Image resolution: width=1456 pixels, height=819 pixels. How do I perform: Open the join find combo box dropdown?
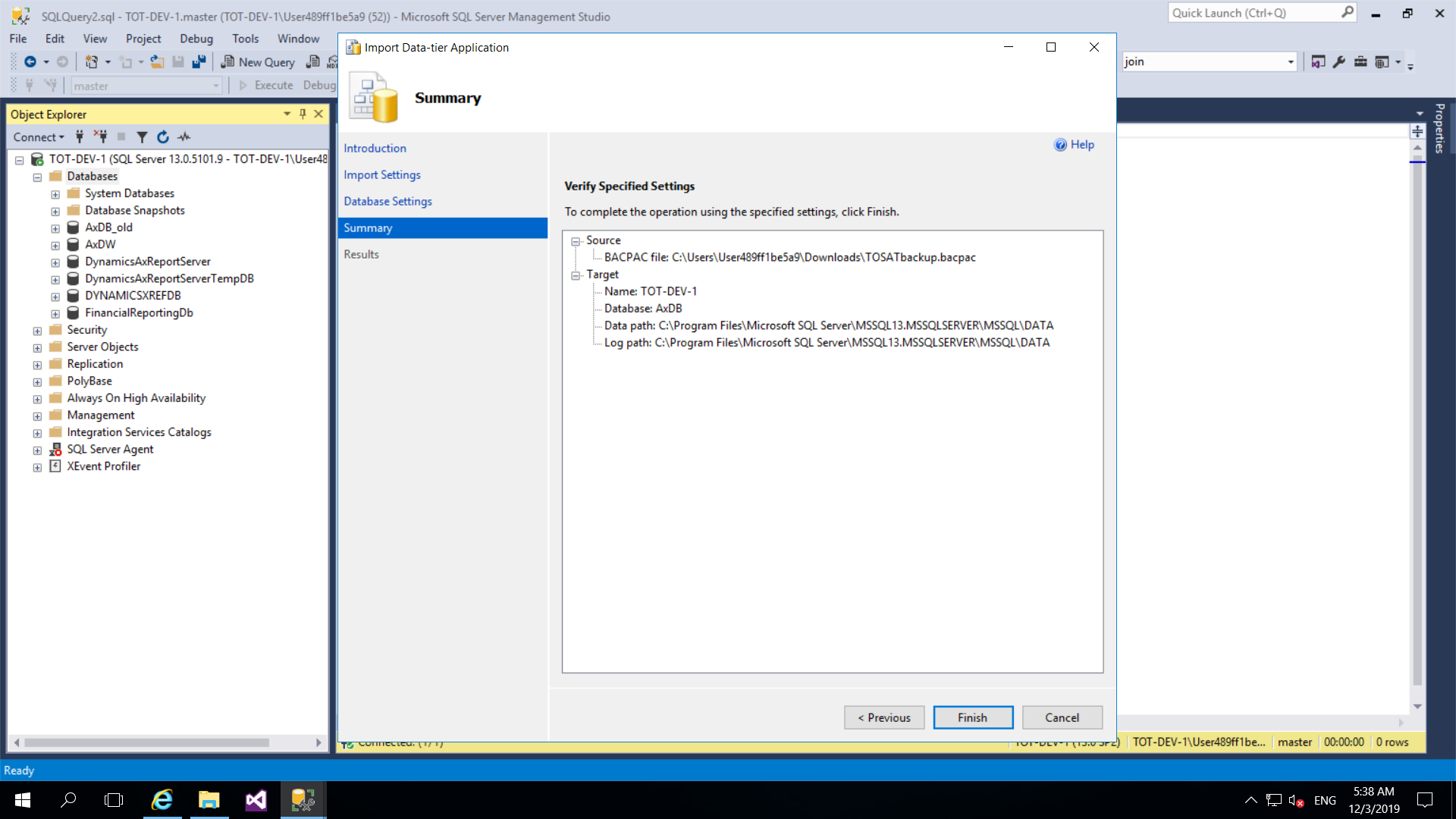[1291, 62]
